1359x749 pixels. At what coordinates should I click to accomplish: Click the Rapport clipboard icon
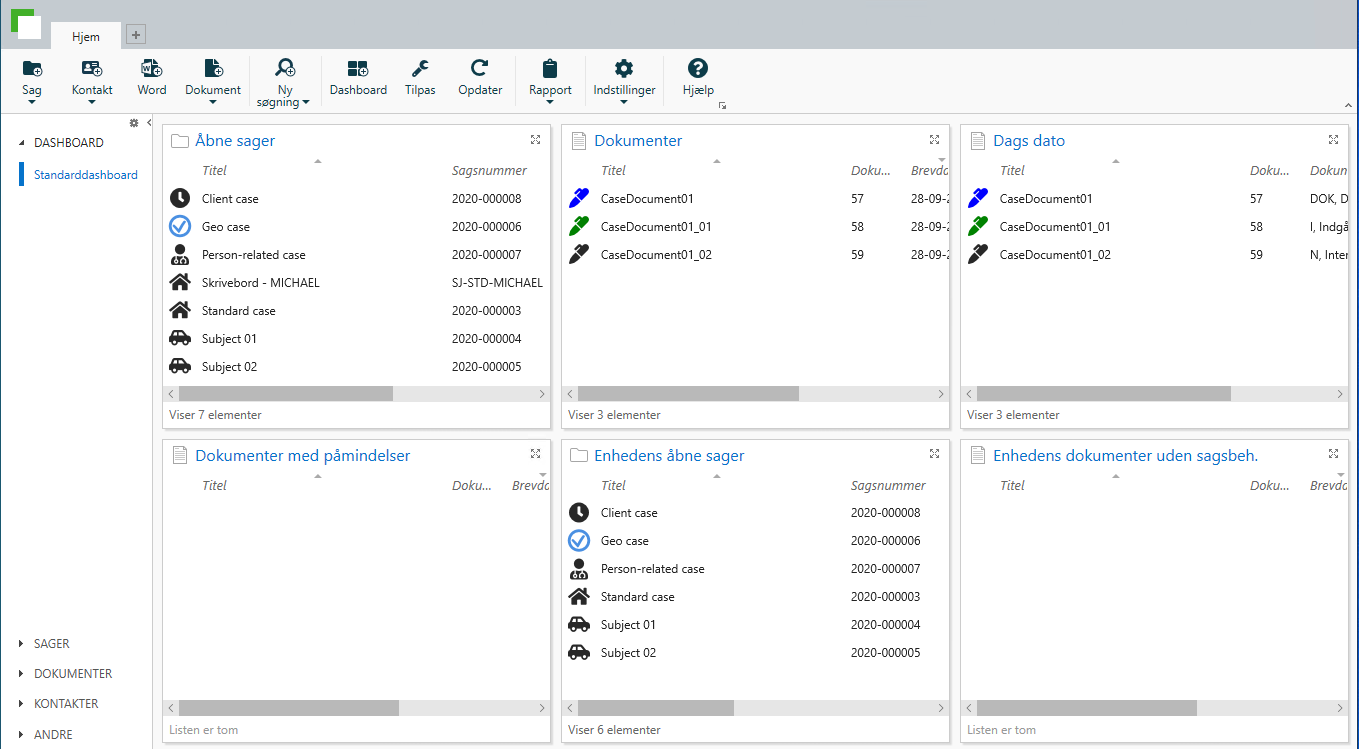coord(550,68)
